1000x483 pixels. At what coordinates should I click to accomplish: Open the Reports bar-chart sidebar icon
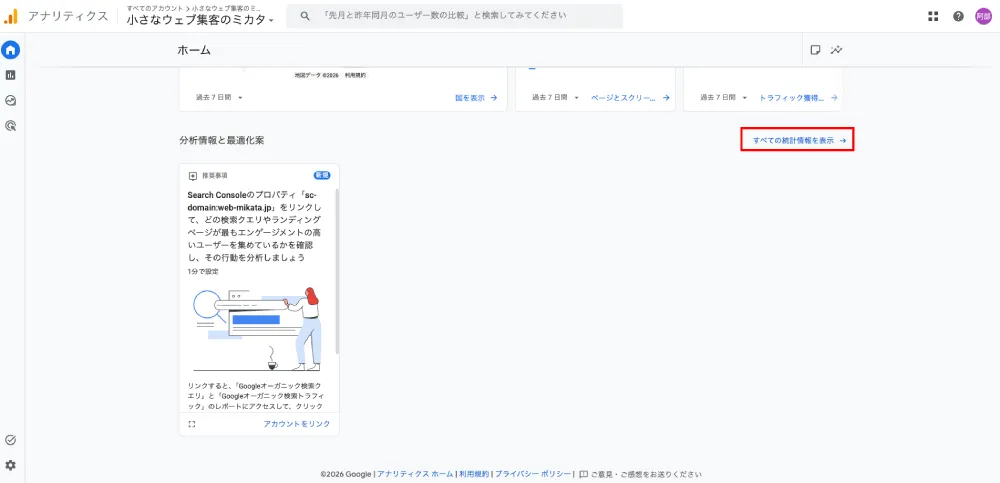pos(10,75)
